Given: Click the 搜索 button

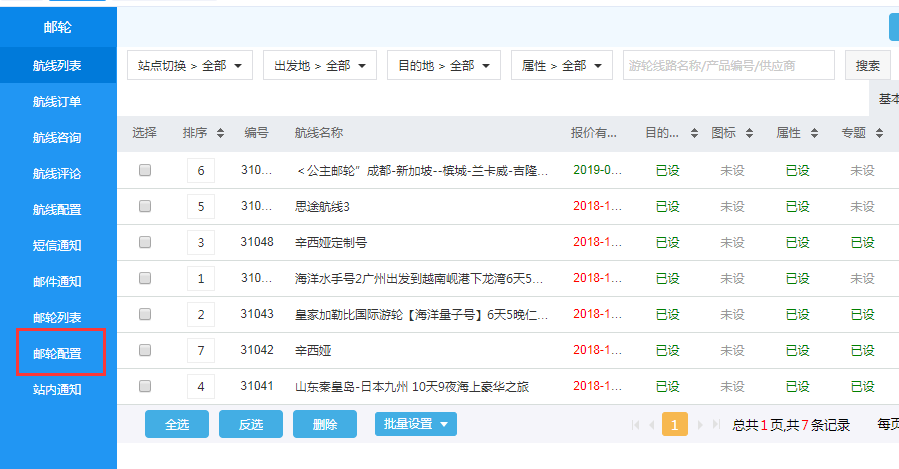Looking at the screenshot, I should coord(867,66).
